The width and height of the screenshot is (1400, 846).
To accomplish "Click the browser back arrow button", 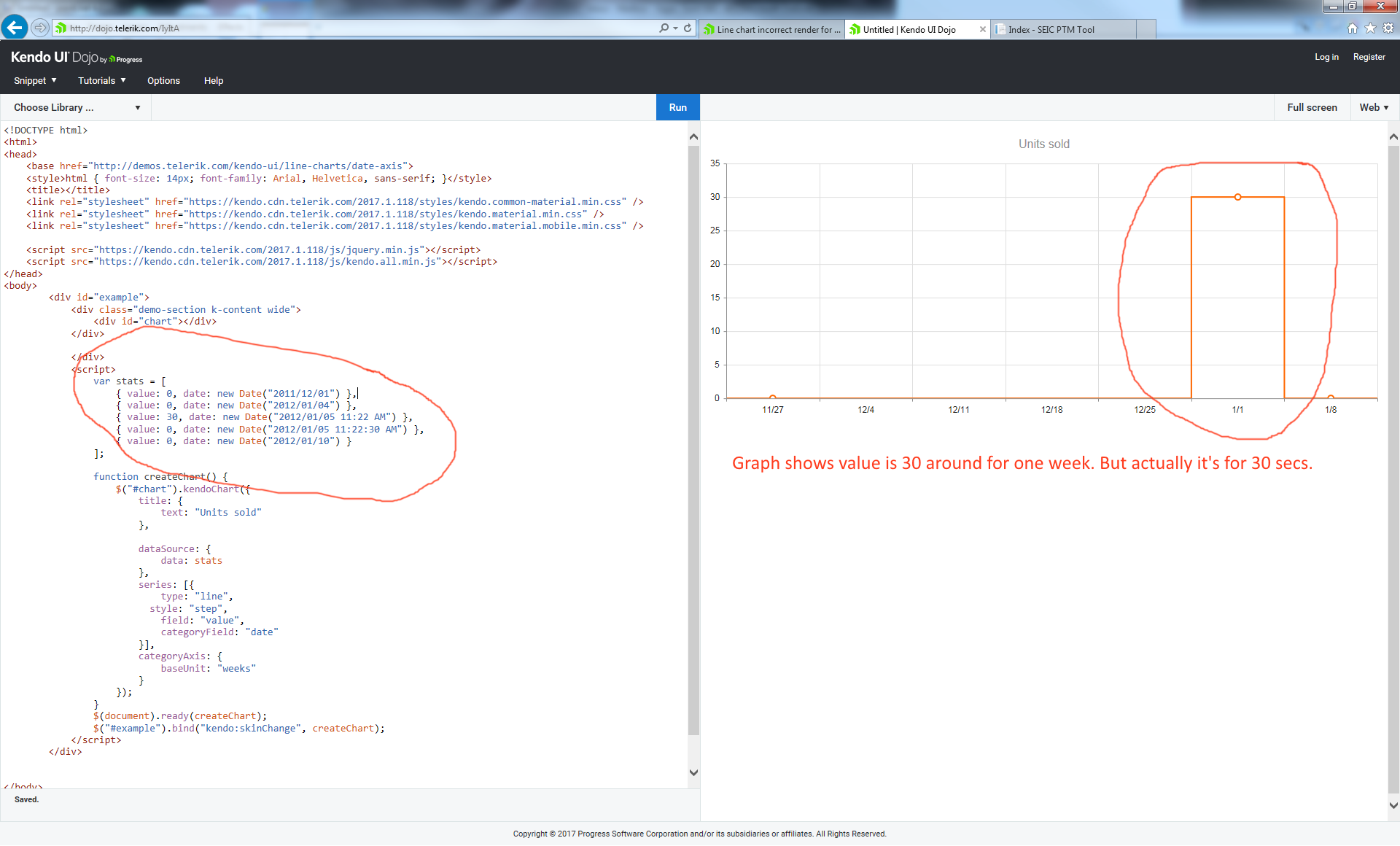I will (x=15, y=28).
